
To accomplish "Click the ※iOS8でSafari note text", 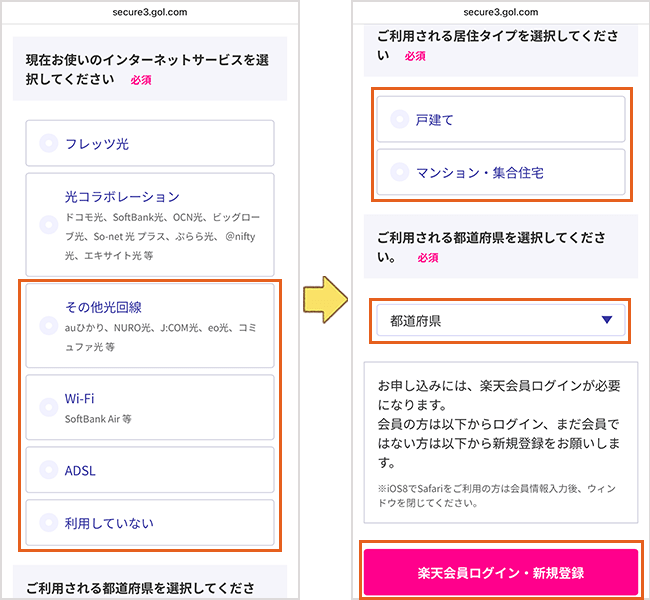I will pyautogui.click(x=497, y=496).
